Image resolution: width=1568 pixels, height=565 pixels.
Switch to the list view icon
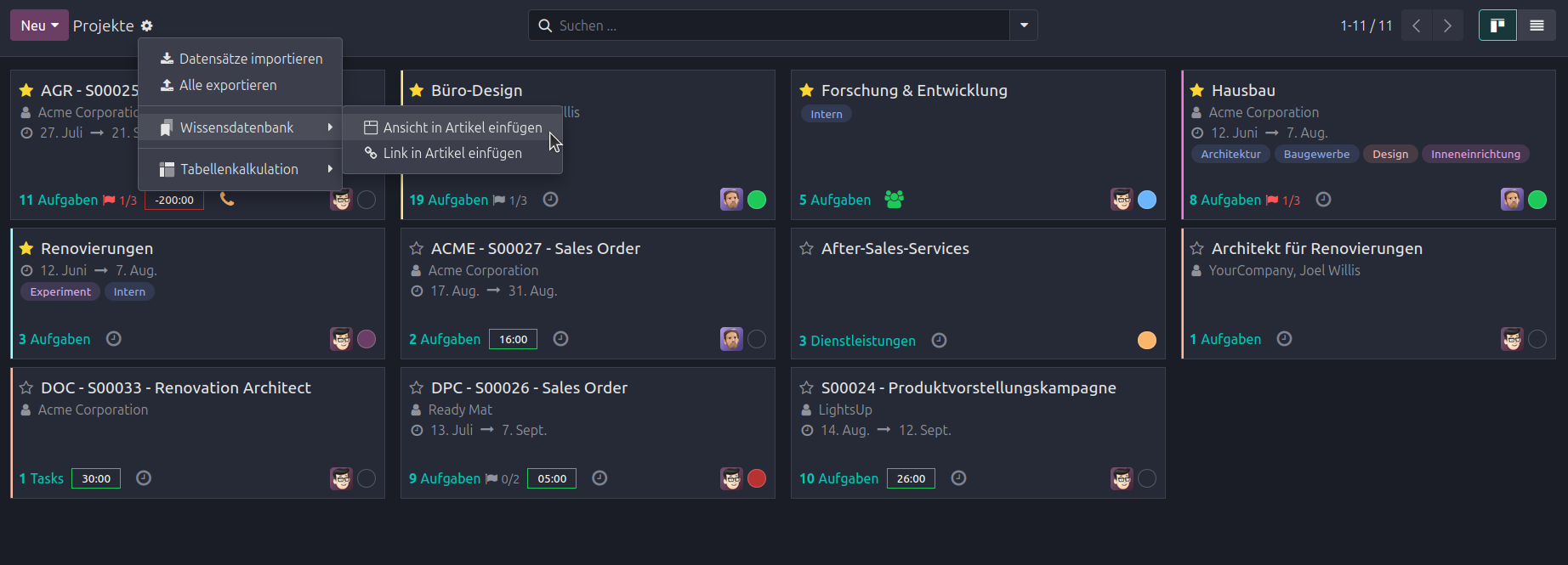point(1537,25)
